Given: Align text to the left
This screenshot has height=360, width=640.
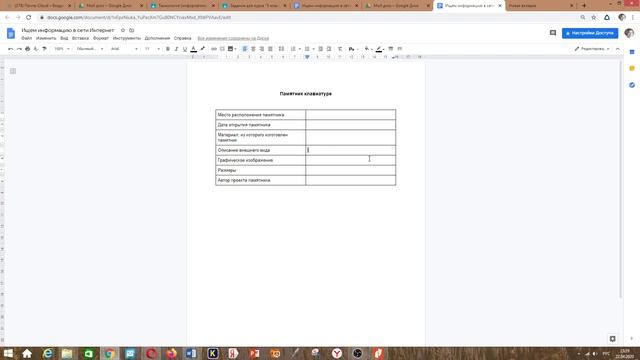Looking at the screenshot, I should [x=245, y=49].
